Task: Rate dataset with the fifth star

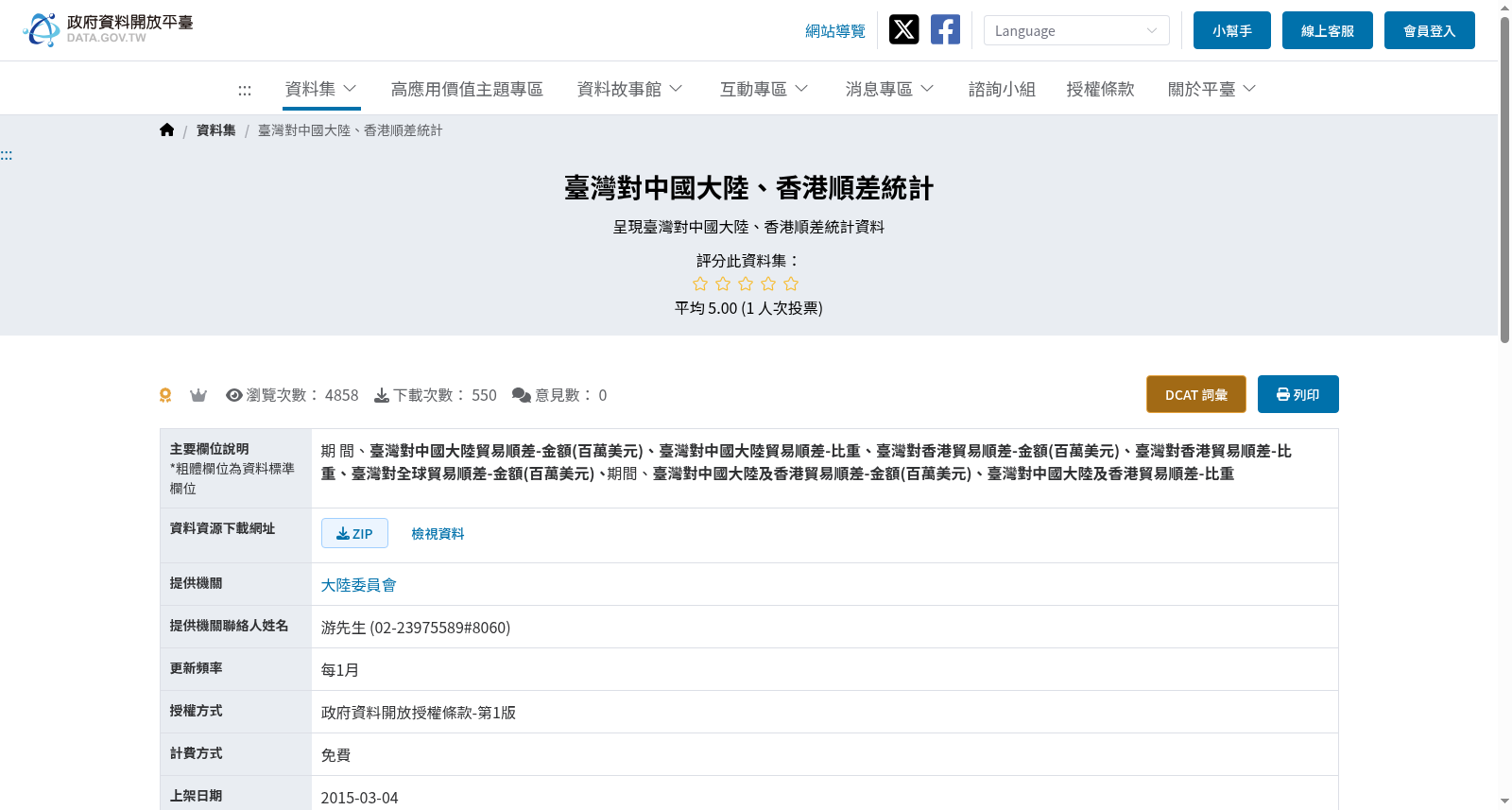Action: click(x=791, y=284)
